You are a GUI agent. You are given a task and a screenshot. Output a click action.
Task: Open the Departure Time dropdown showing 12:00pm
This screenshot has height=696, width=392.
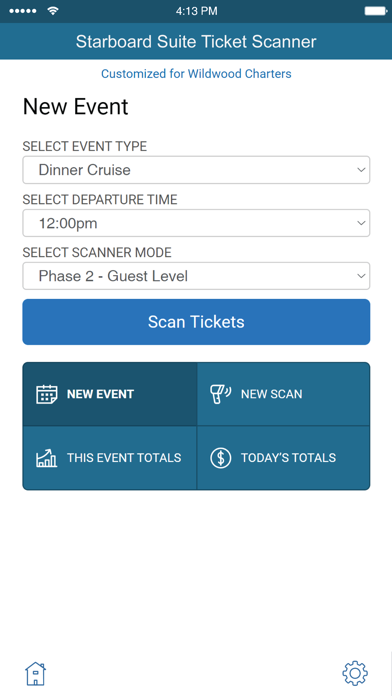tap(196, 223)
